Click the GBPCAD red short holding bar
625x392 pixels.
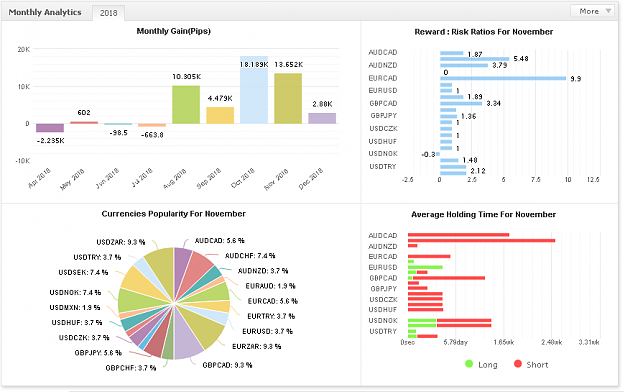tap(449, 278)
